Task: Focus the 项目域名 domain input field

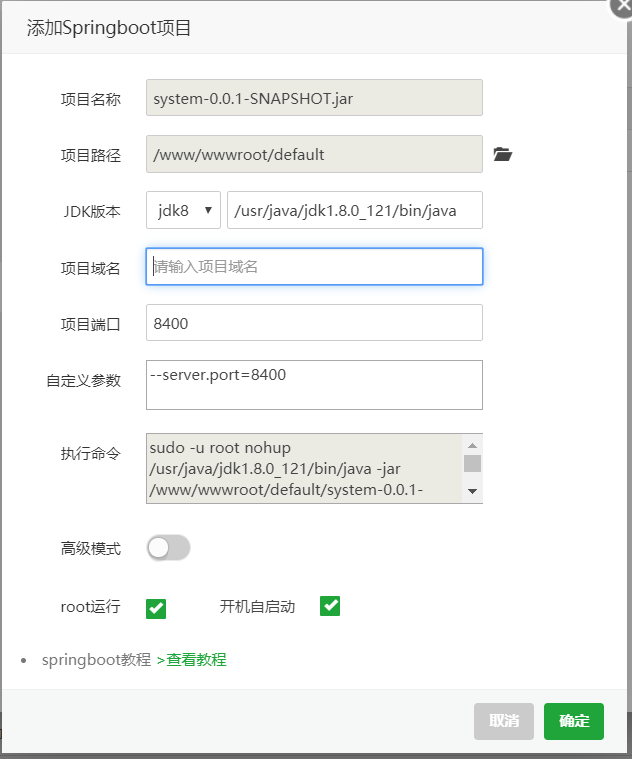Action: [314, 267]
